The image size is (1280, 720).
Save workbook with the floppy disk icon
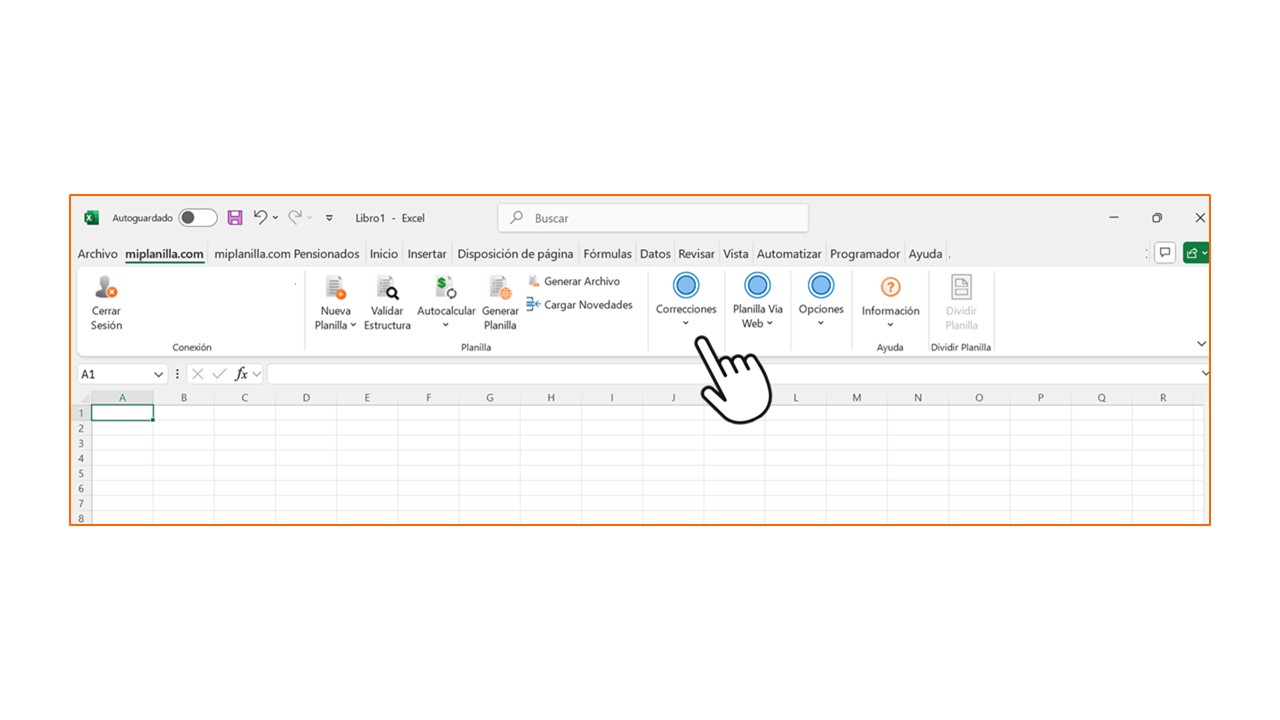[235, 218]
